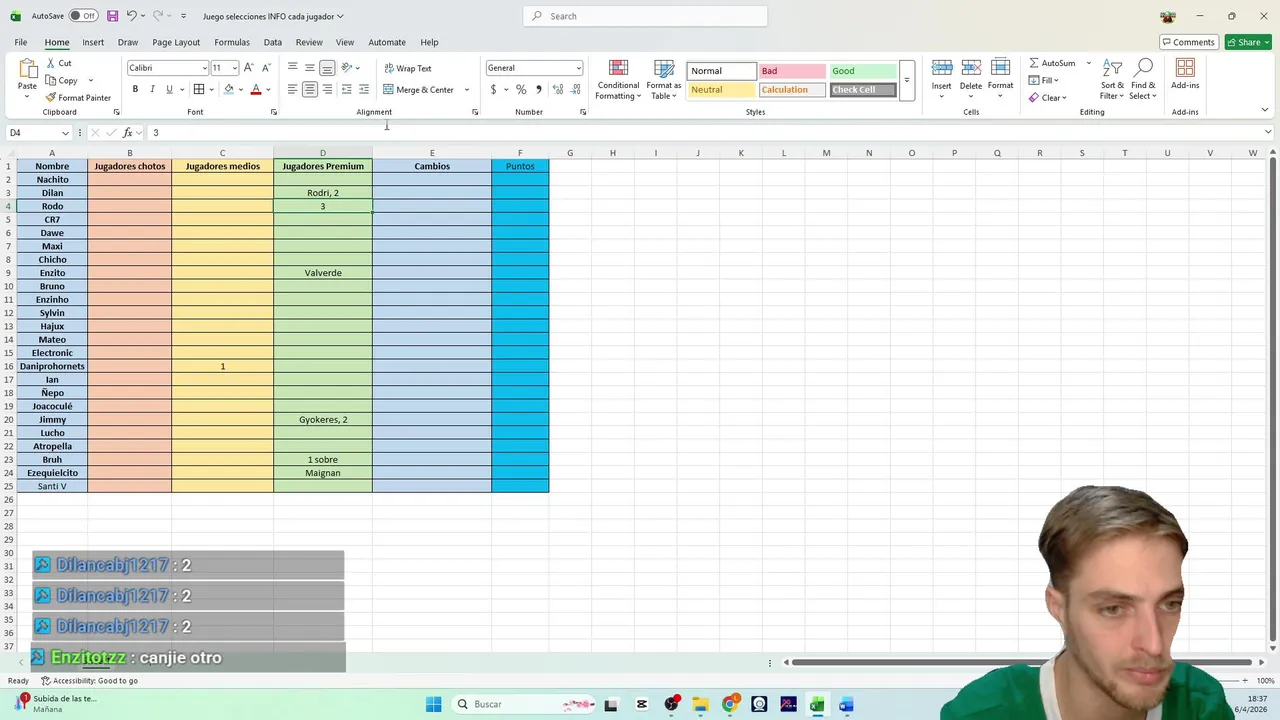
Task: Collapse the ribbon with chevron
Action: click(x=1264, y=111)
